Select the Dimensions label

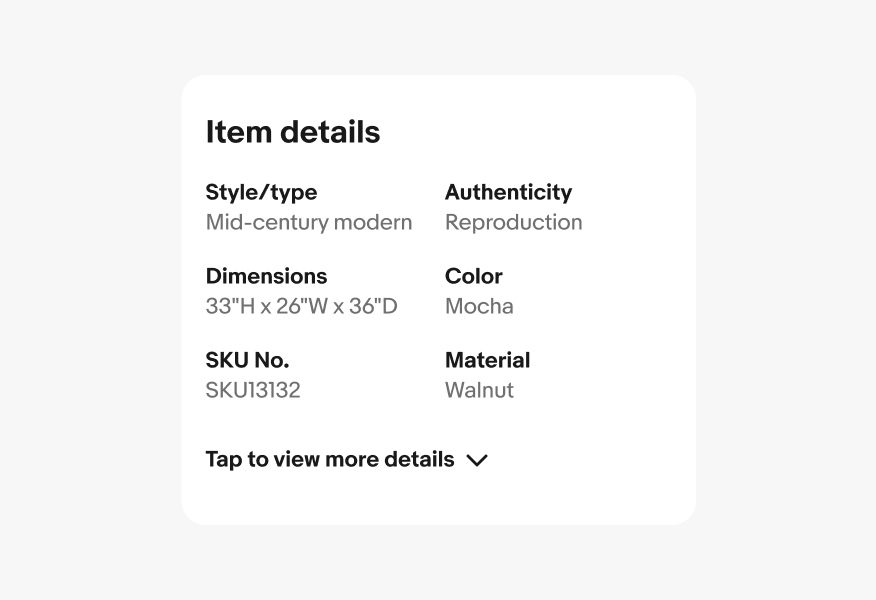[x=266, y=276]
